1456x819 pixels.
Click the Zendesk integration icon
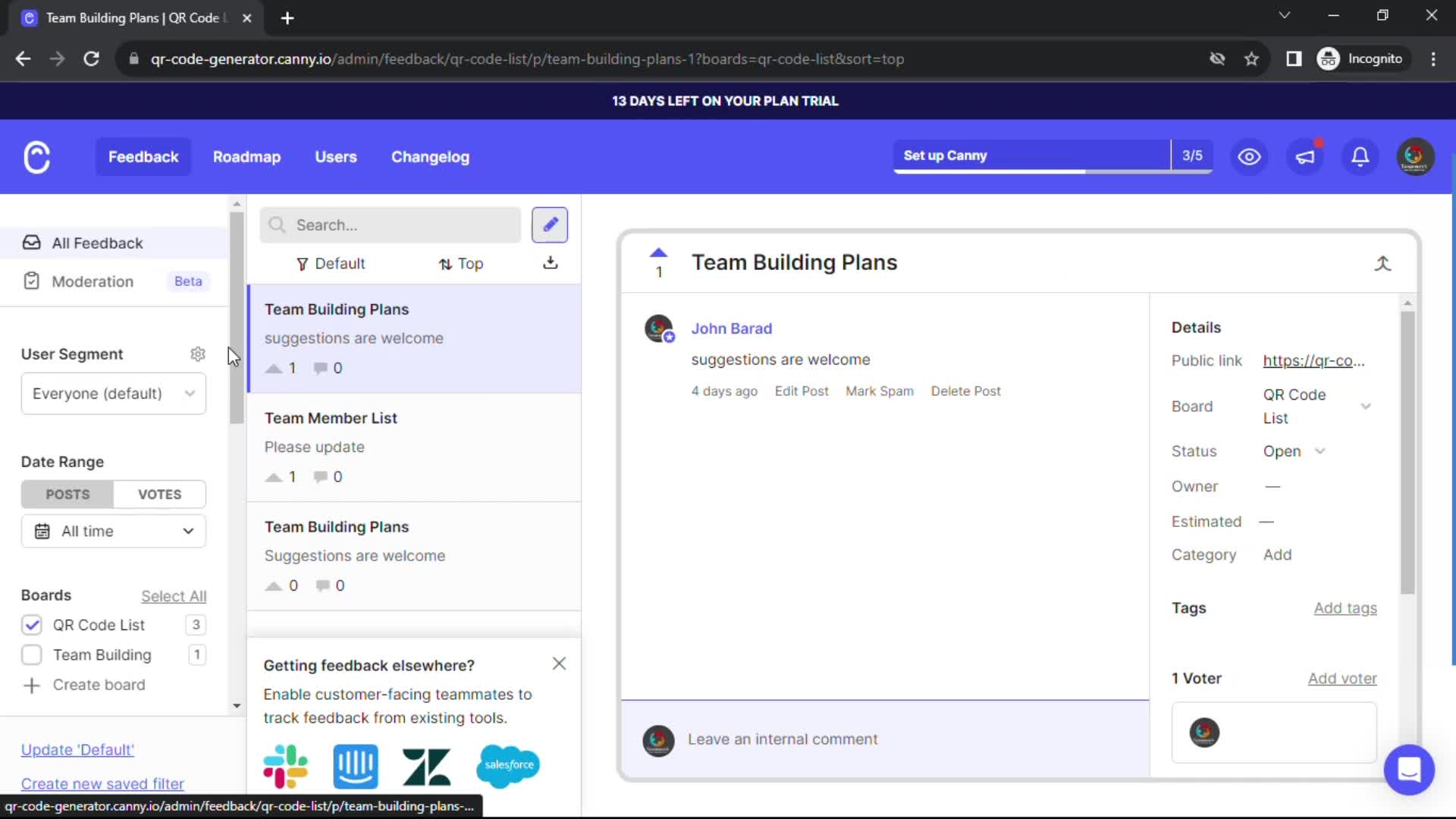click(x=426, y=767)
